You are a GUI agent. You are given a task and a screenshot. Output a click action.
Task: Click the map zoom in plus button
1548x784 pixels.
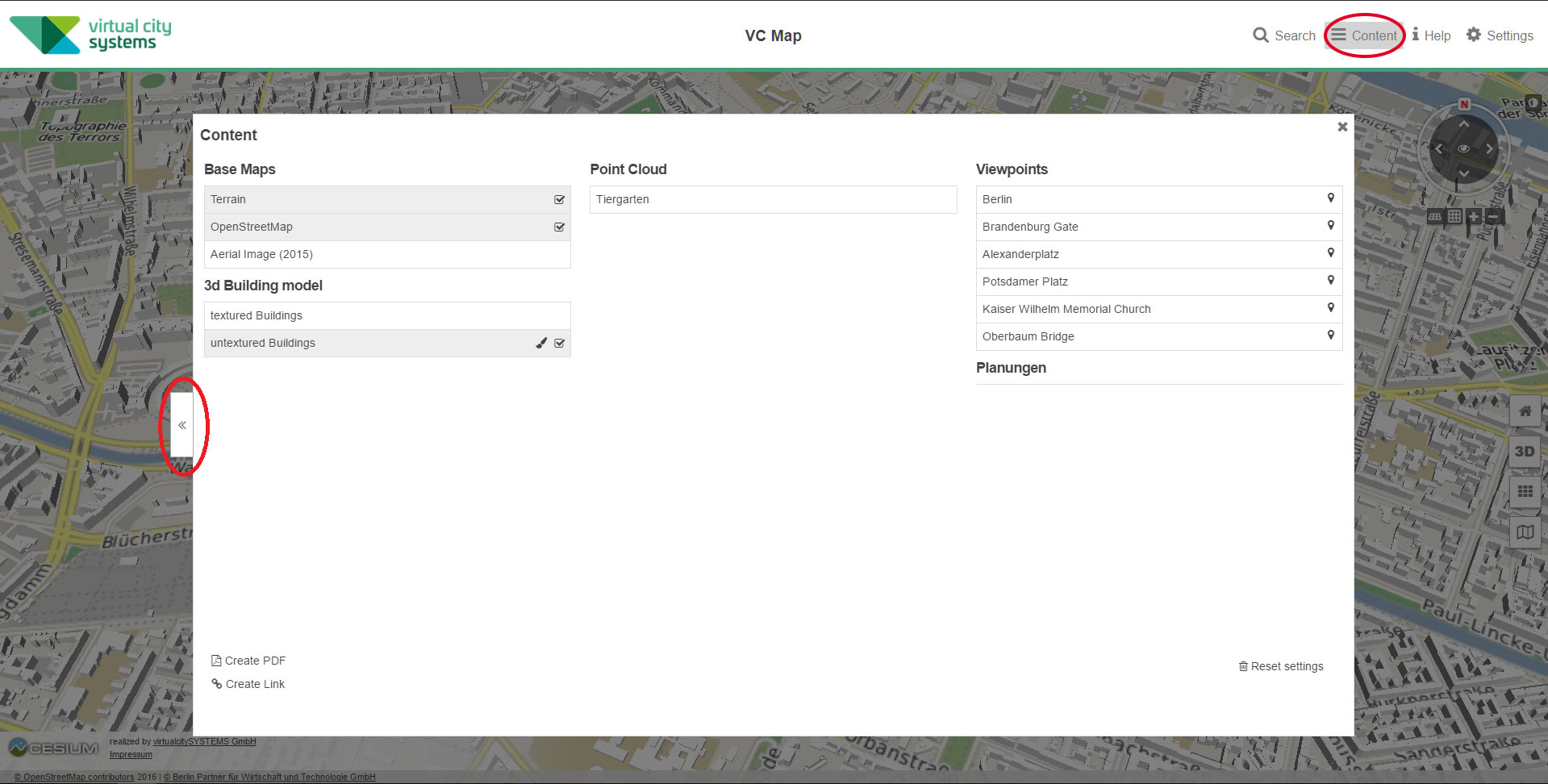tap(1474, 216)
